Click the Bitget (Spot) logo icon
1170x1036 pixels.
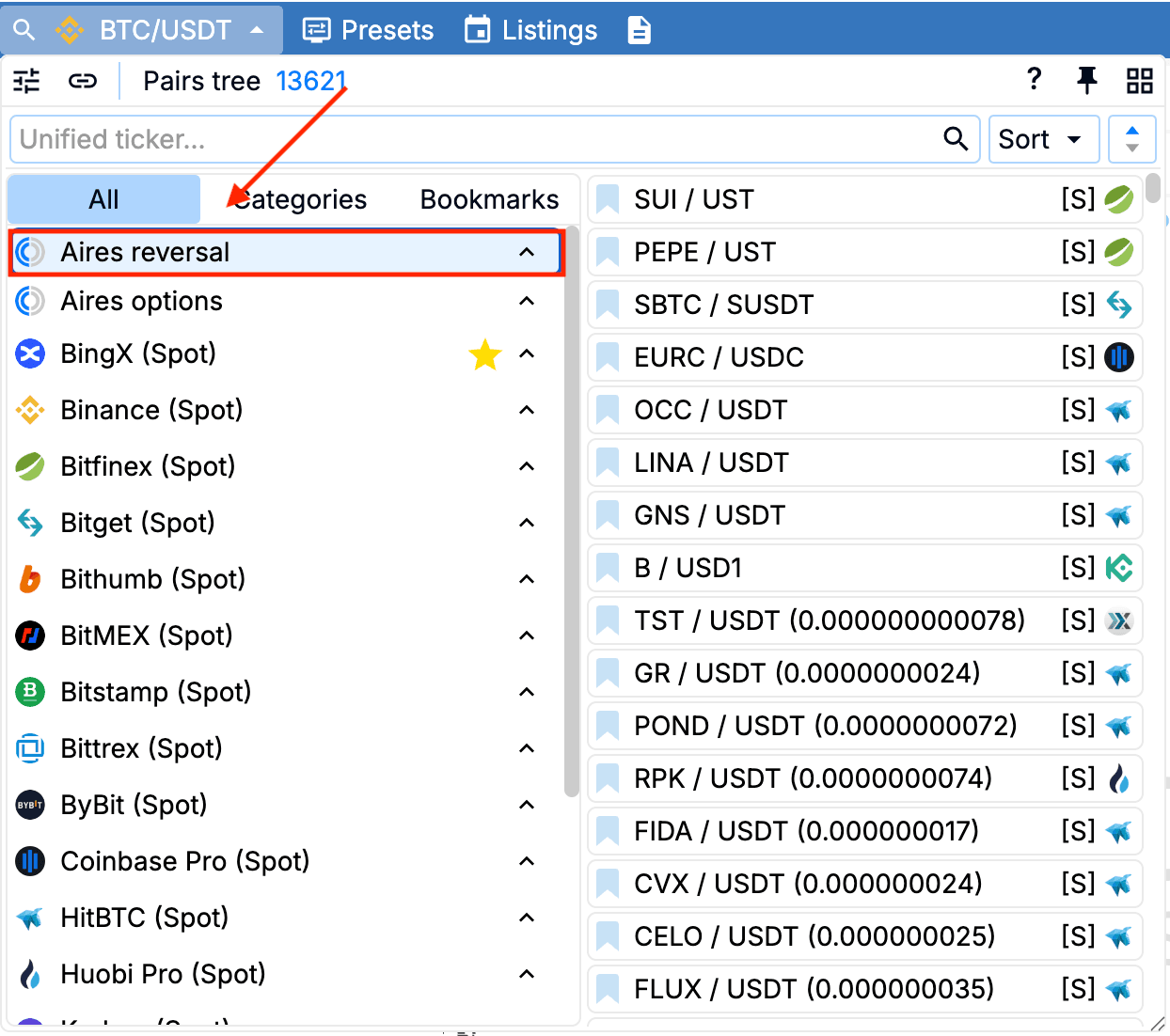click(x=30, y=523)
